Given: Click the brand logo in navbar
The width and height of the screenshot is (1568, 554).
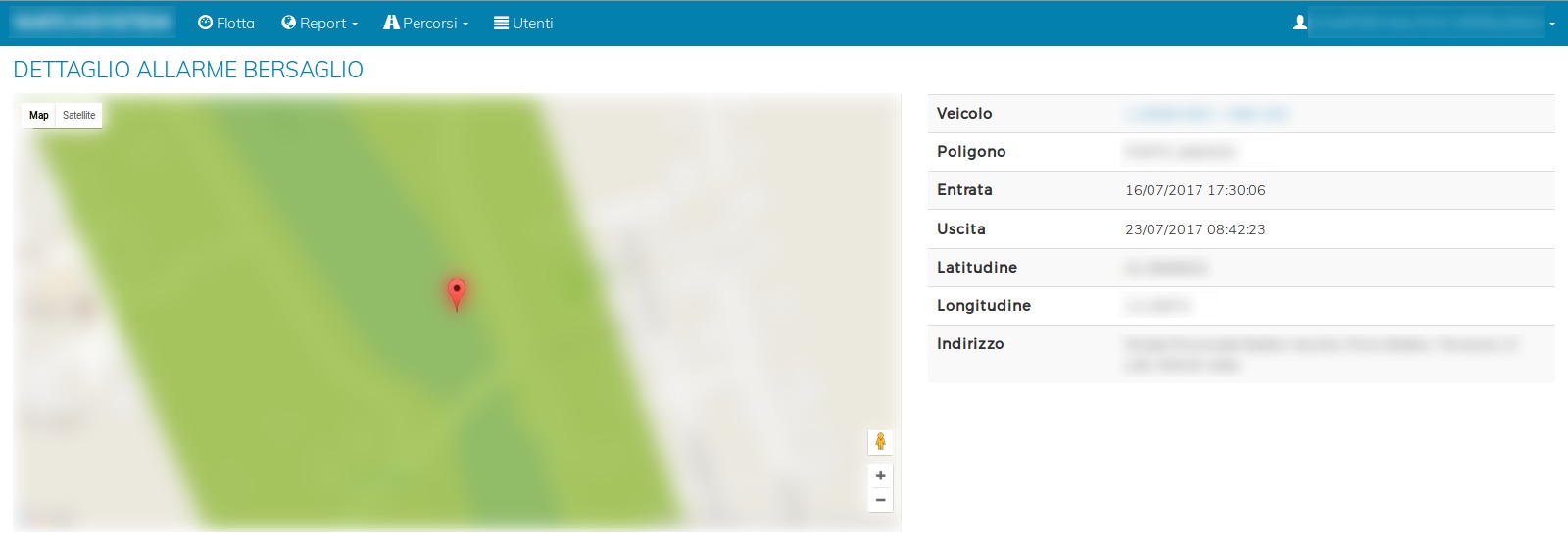Looking at the screenshot, I should pos(93,23).
